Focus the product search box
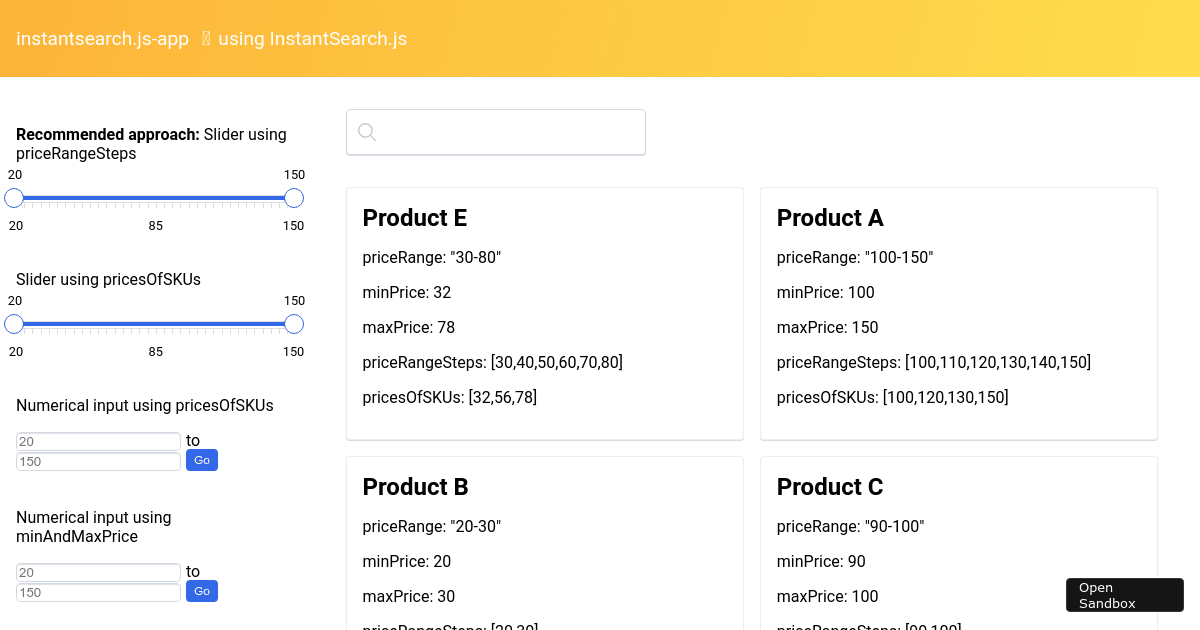The height and width of the screenshot is (630, 1200). coord(496,132)
